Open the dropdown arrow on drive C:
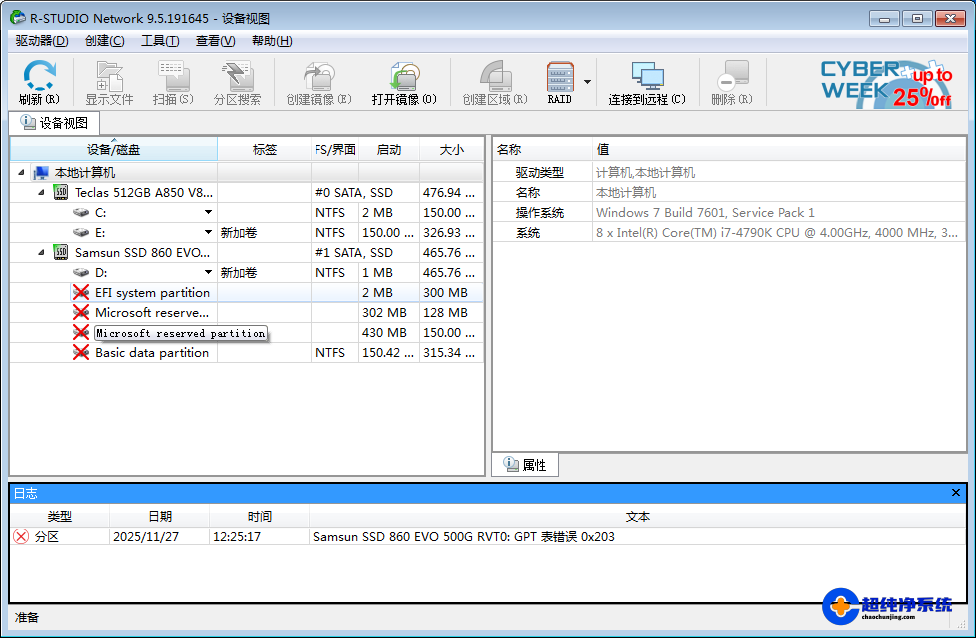976x638 pixels. point(209,213)
